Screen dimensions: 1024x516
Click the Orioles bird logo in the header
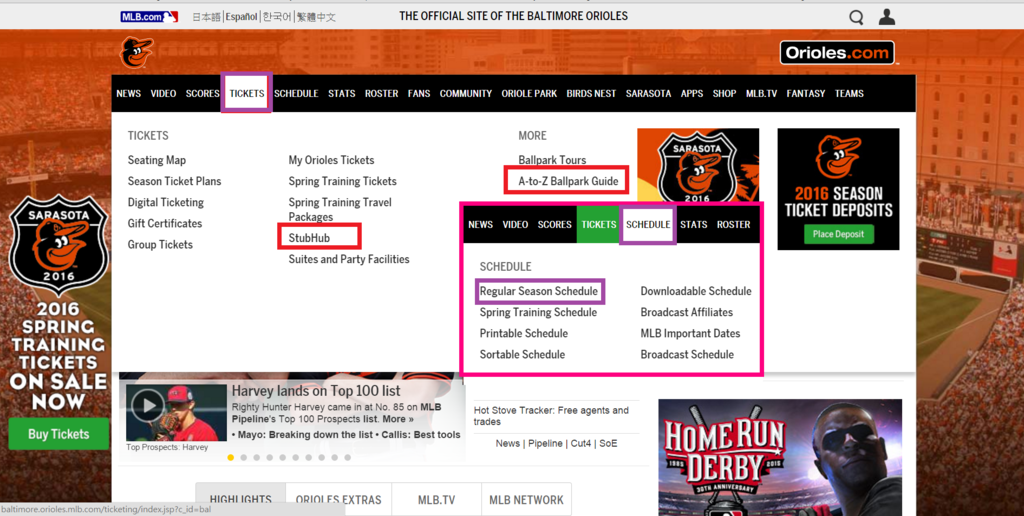point(136,52)
